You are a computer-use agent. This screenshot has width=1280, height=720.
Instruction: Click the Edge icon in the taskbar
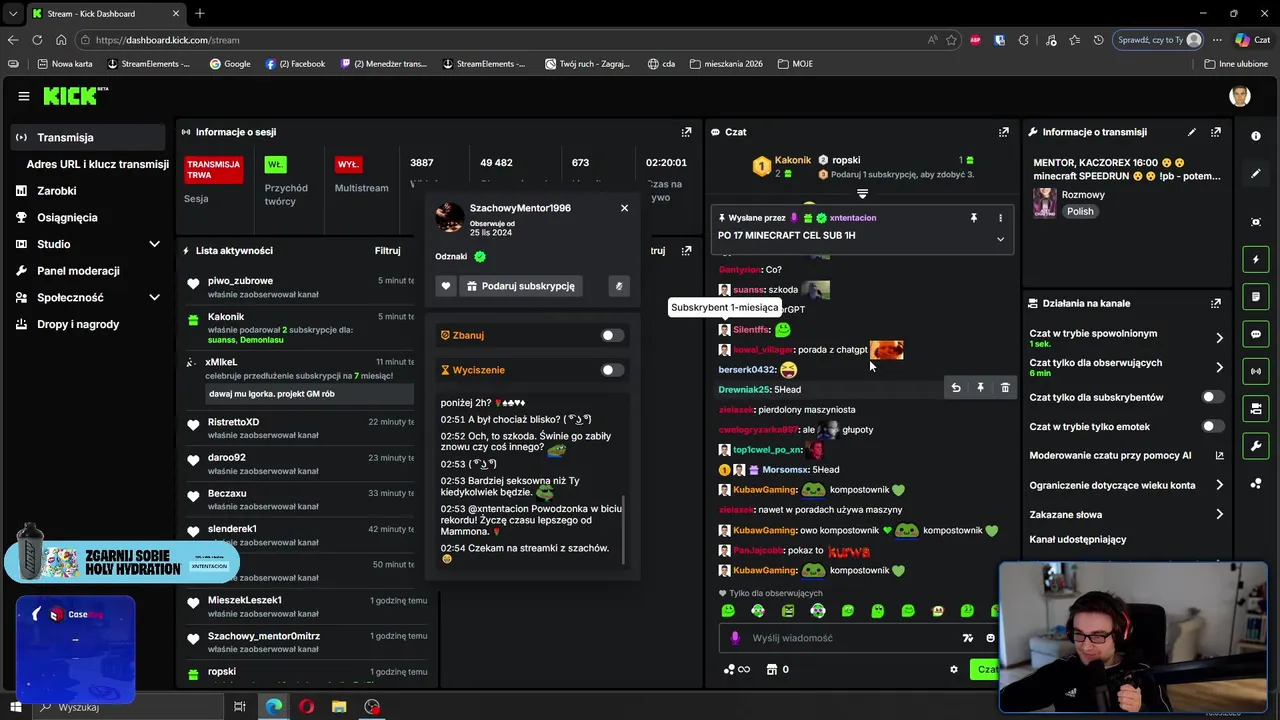(x=273, y=707)
